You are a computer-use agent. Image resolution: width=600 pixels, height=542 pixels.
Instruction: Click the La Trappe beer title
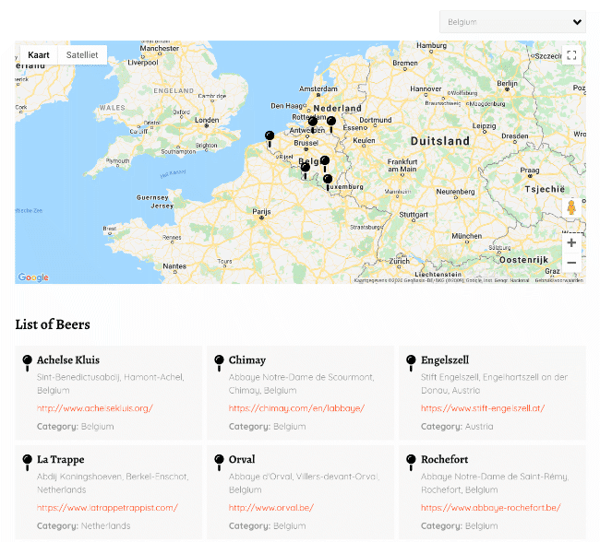(x=60, y=459)
